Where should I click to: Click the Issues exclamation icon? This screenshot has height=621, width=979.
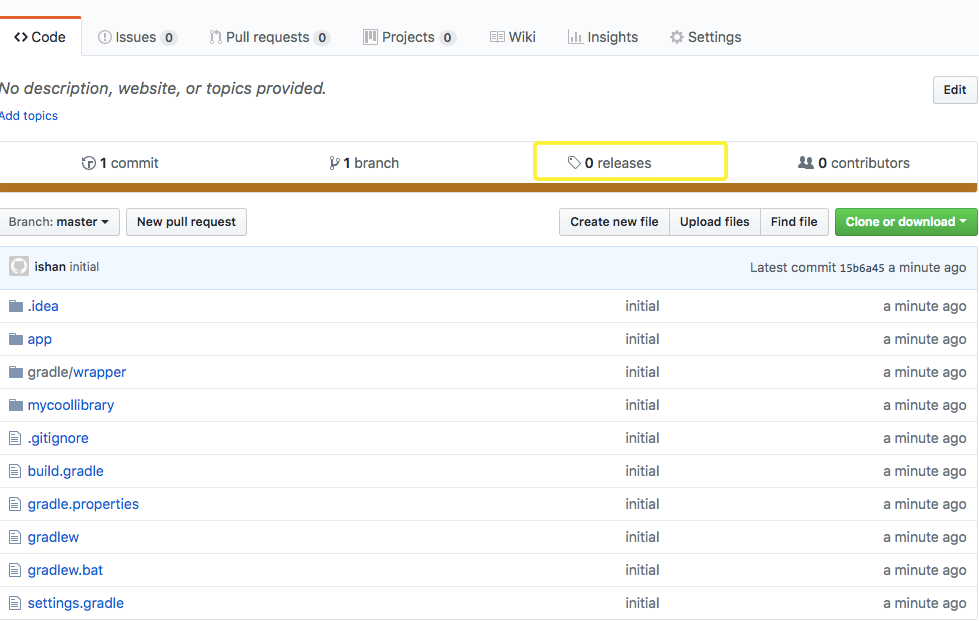click(x=104, y=37)
